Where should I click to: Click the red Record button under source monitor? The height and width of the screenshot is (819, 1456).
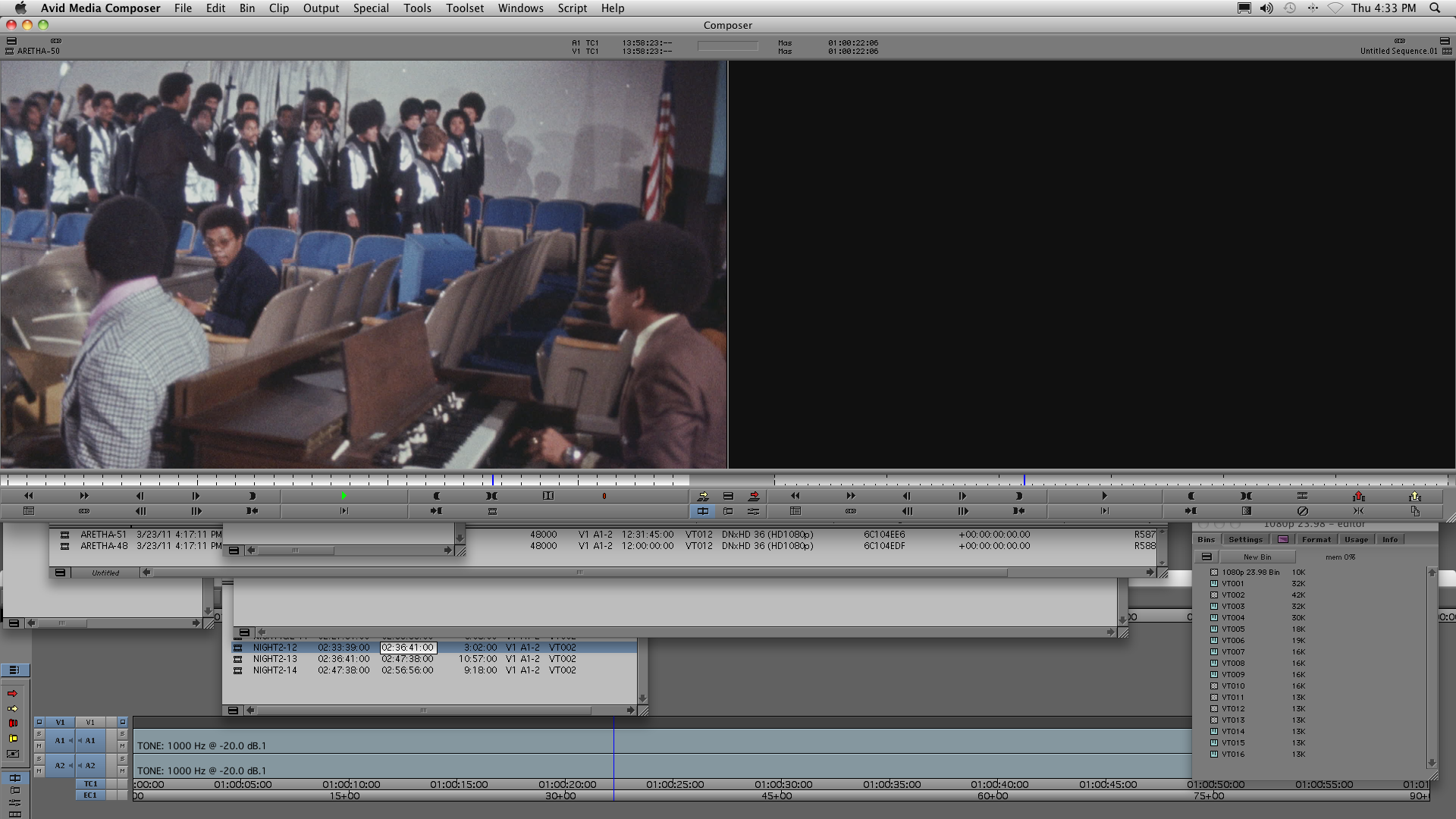point(604,496)
